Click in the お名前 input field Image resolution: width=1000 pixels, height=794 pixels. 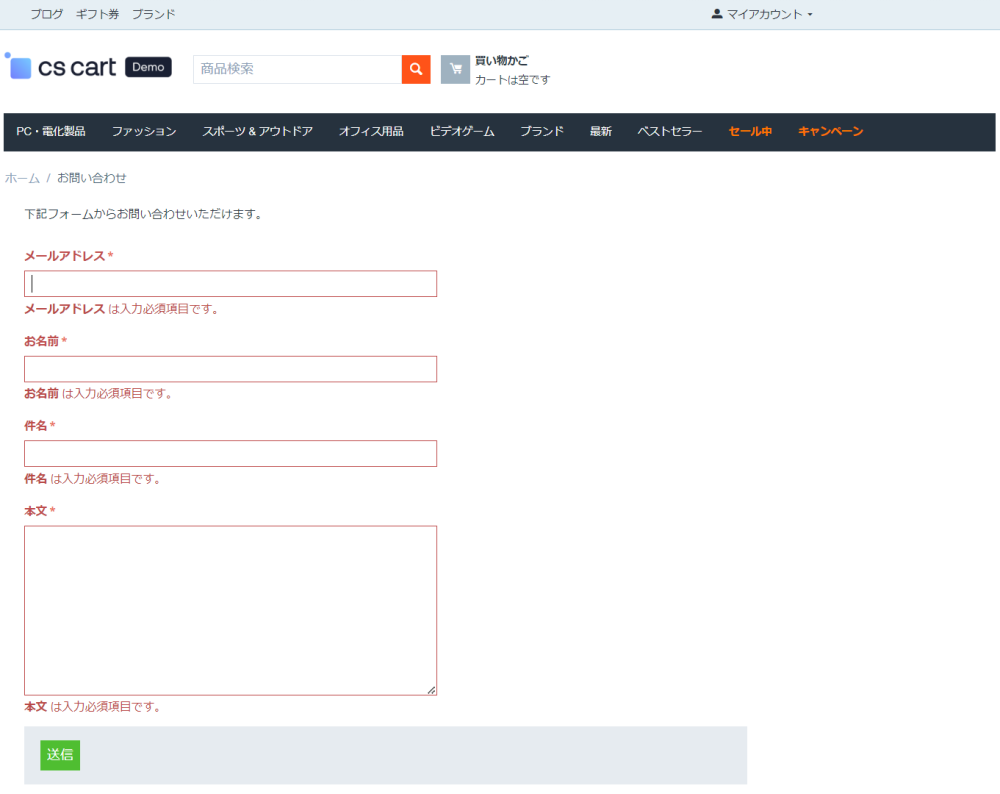coord(230,369)
